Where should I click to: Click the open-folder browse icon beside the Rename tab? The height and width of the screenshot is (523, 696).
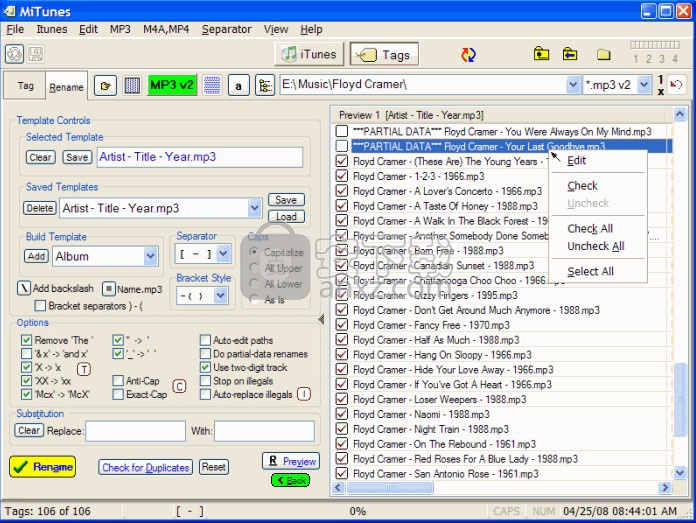coord(105,85)
